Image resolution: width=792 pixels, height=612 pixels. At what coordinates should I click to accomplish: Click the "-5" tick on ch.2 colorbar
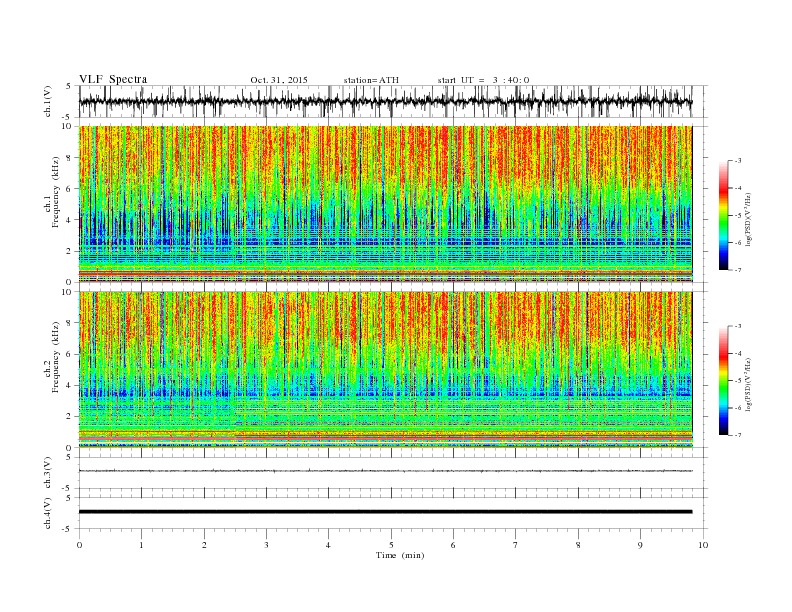(x=737, y=381)
